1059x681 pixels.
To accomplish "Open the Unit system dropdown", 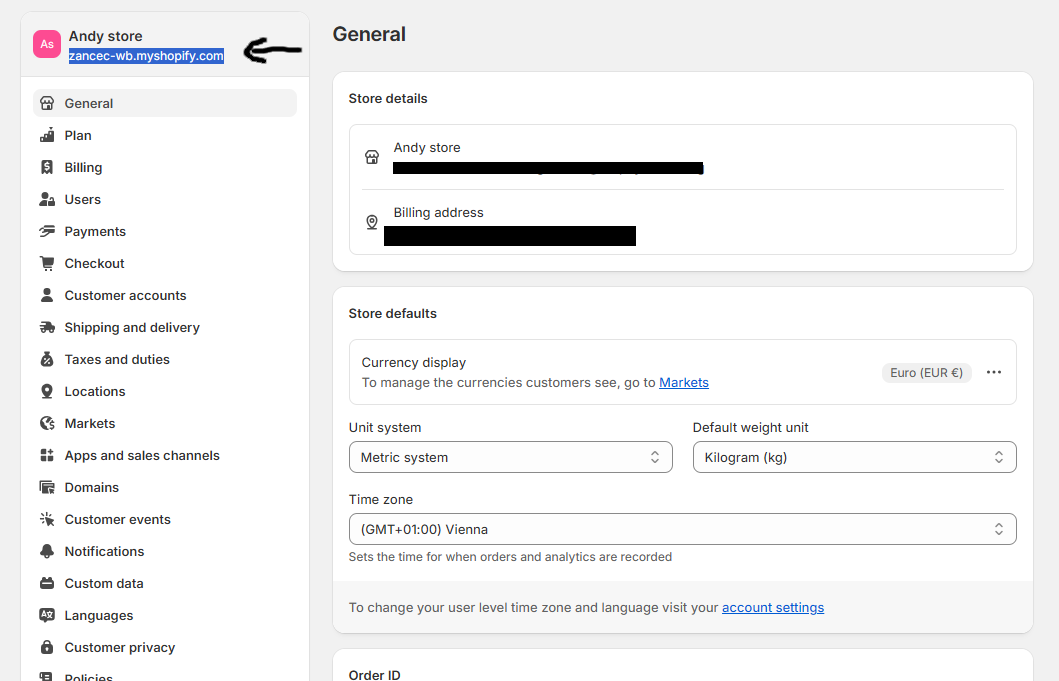I will click(x=510, y=457).
